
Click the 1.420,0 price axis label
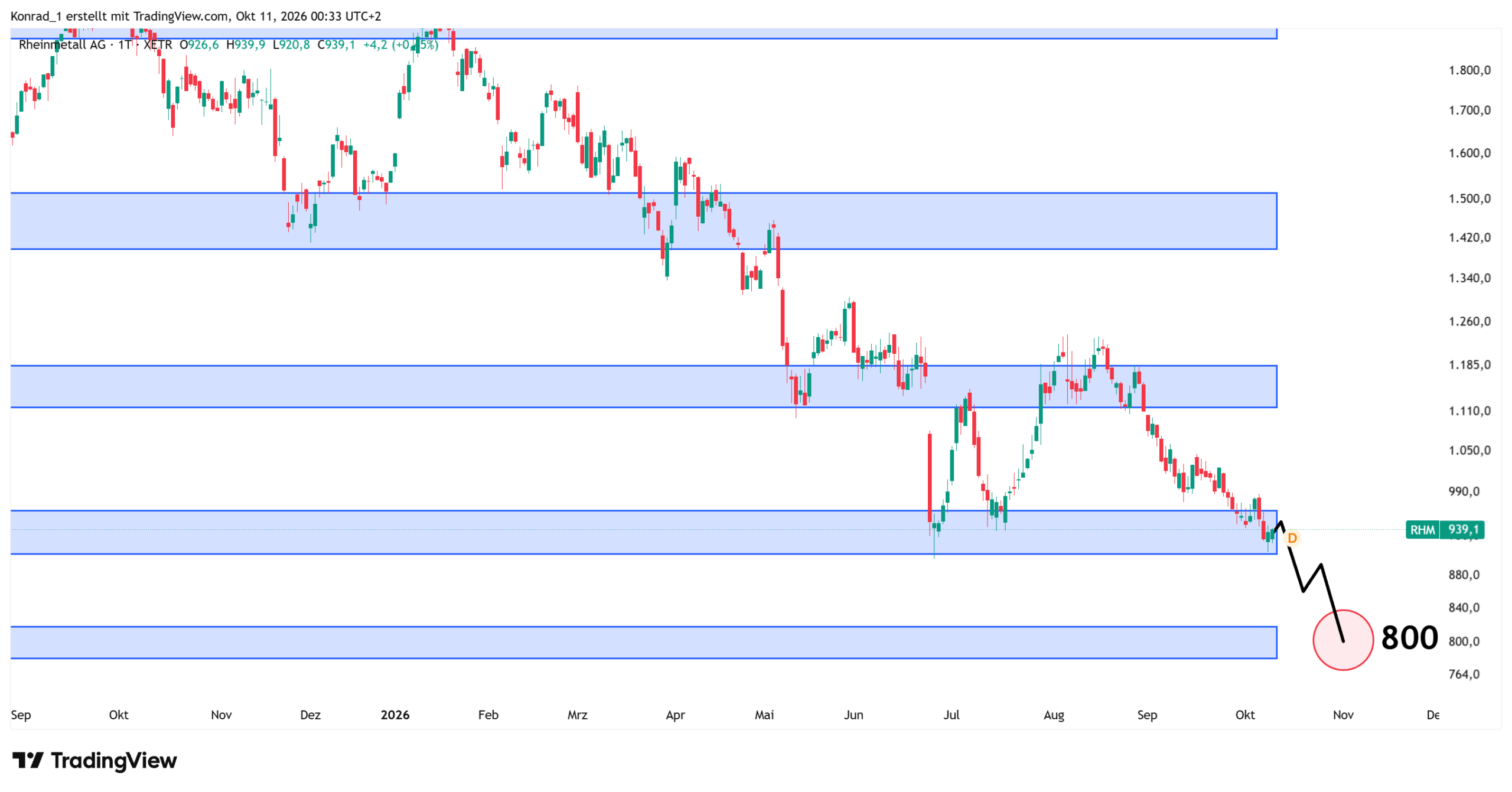(1469, 237)
